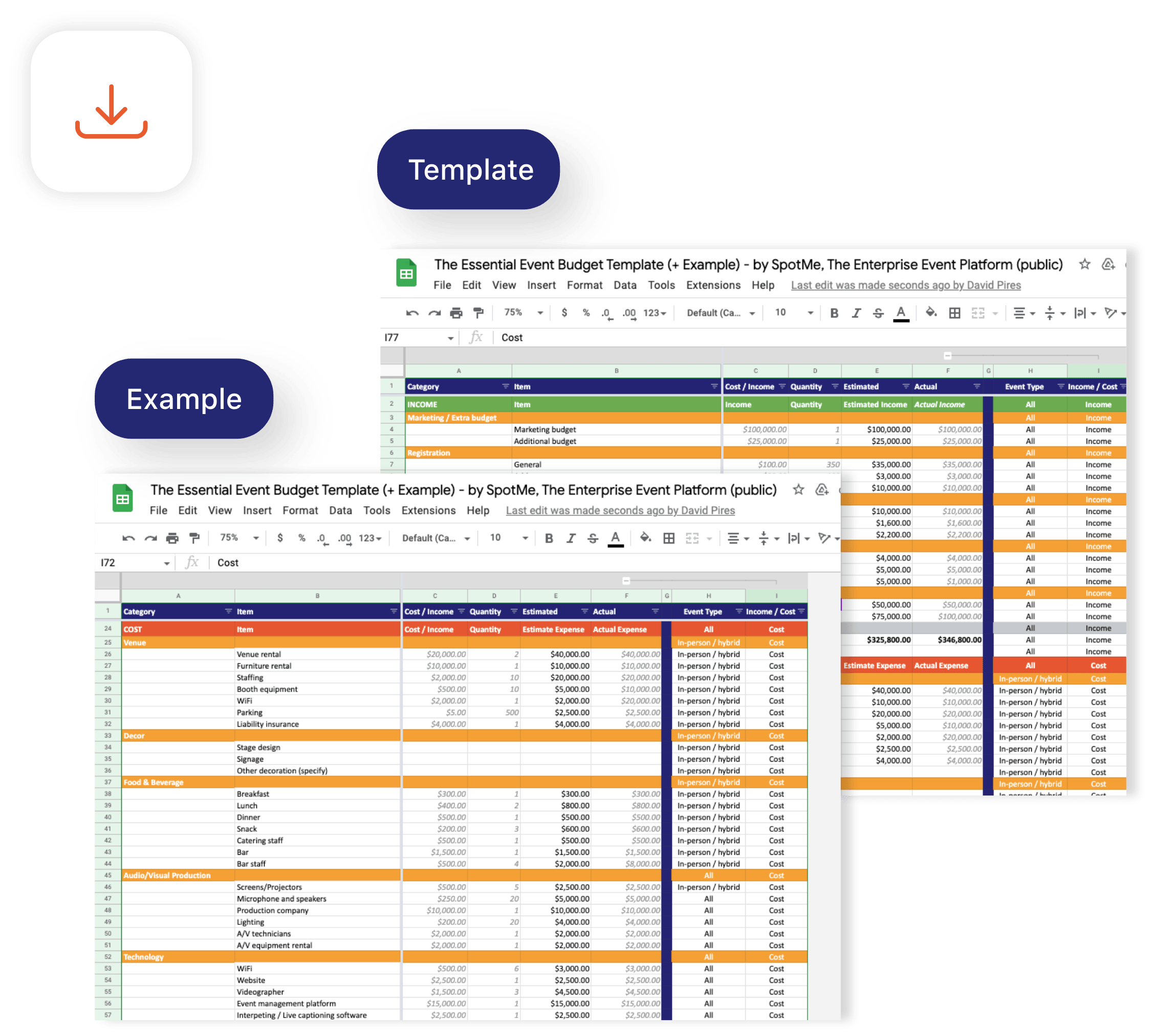Format as percent in Template window toolbar
This screenshot has height=1036, width=1152.
pos(586,313)
